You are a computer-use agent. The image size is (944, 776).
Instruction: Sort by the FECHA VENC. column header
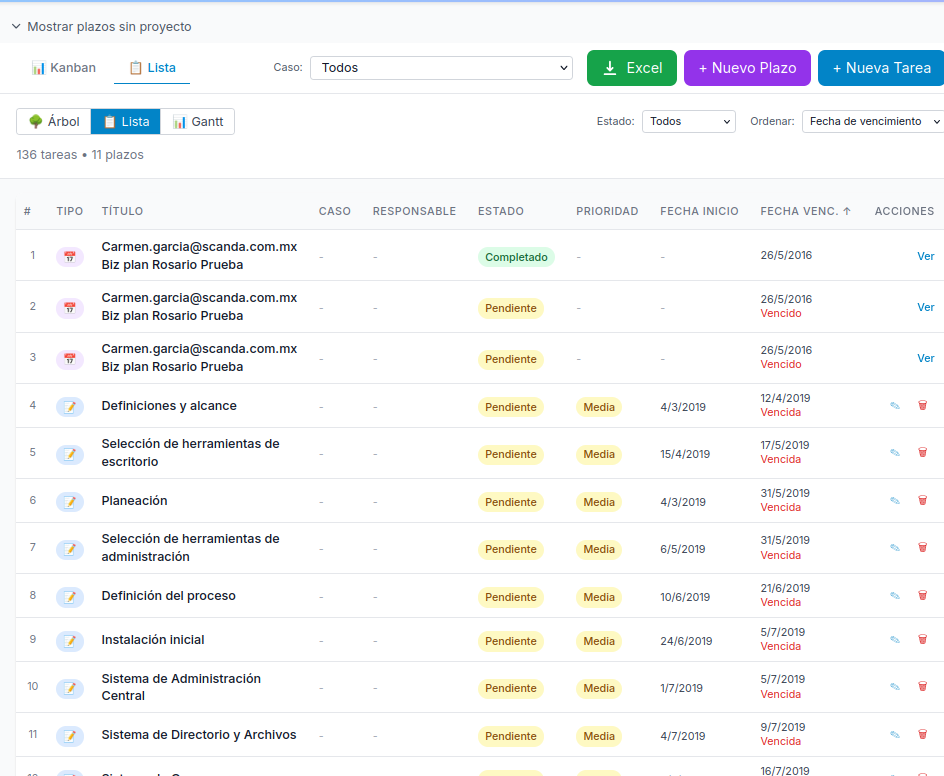point(806,211)
